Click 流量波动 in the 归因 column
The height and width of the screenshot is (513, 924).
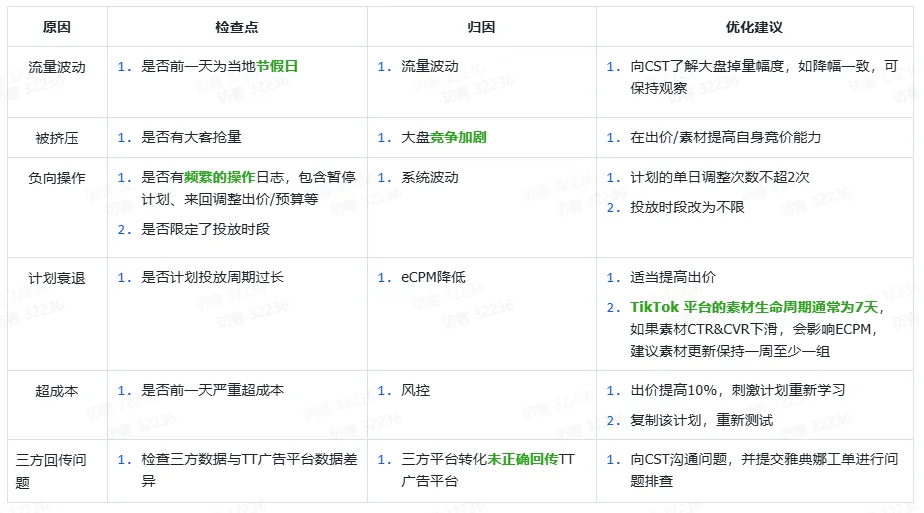click(430, 67)
